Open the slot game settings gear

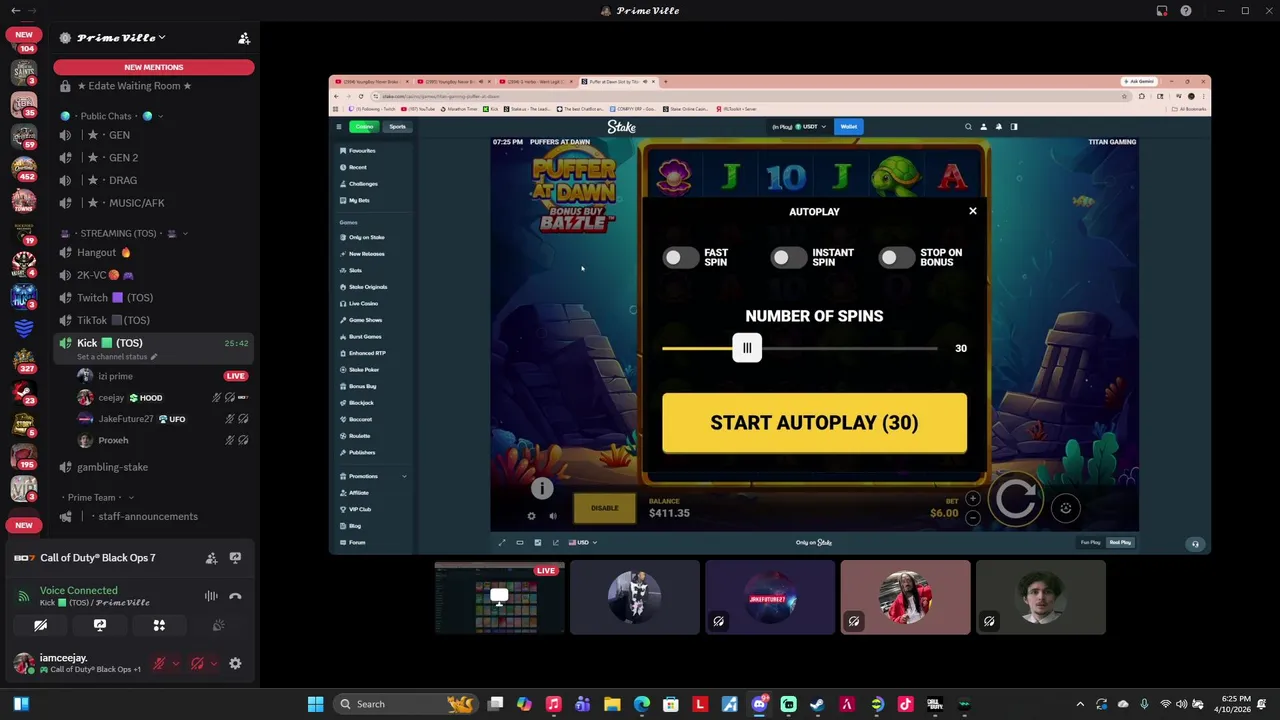531,516
